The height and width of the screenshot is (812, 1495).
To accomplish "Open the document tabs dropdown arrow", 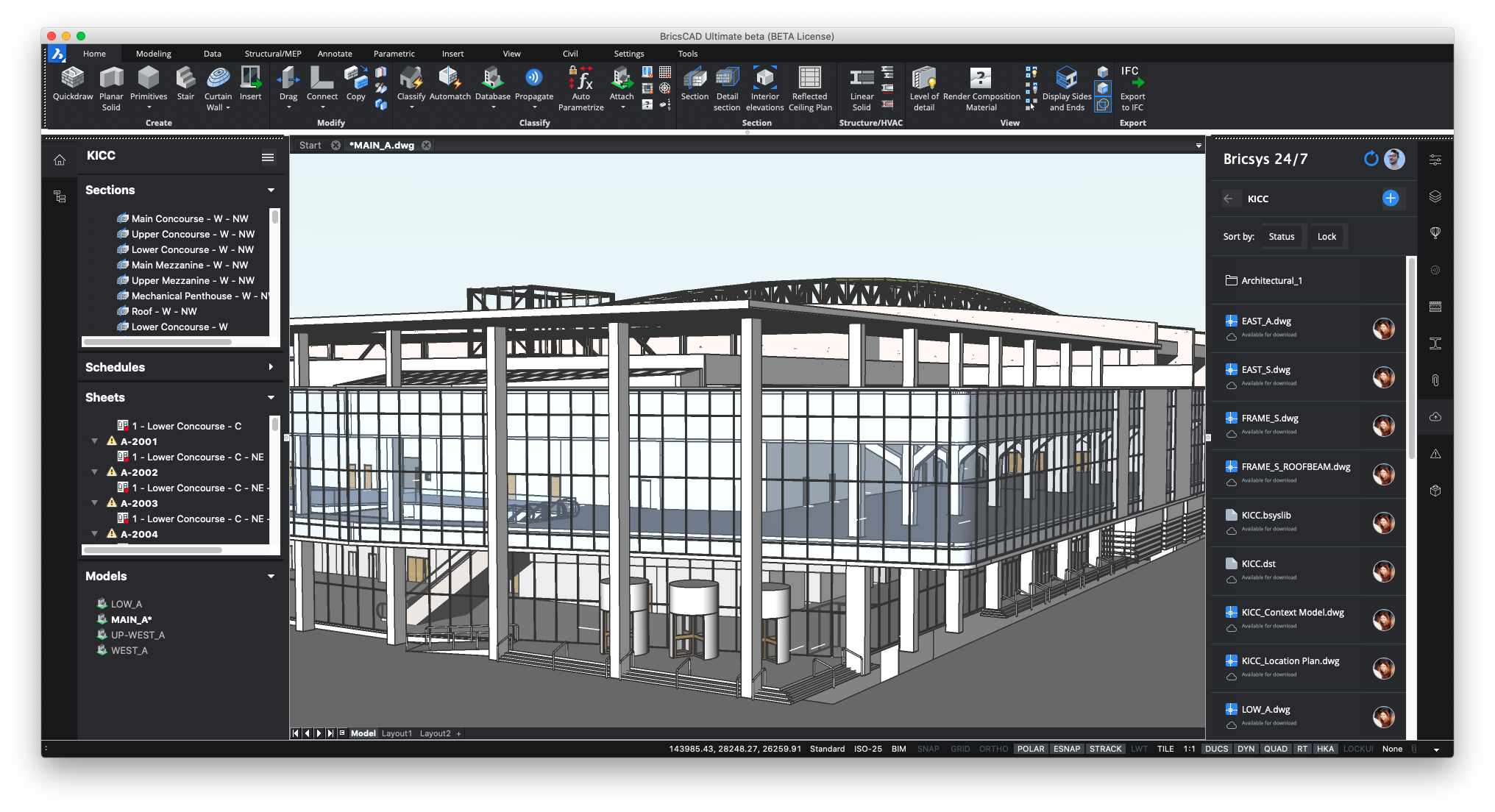I will click(1199, 146).
